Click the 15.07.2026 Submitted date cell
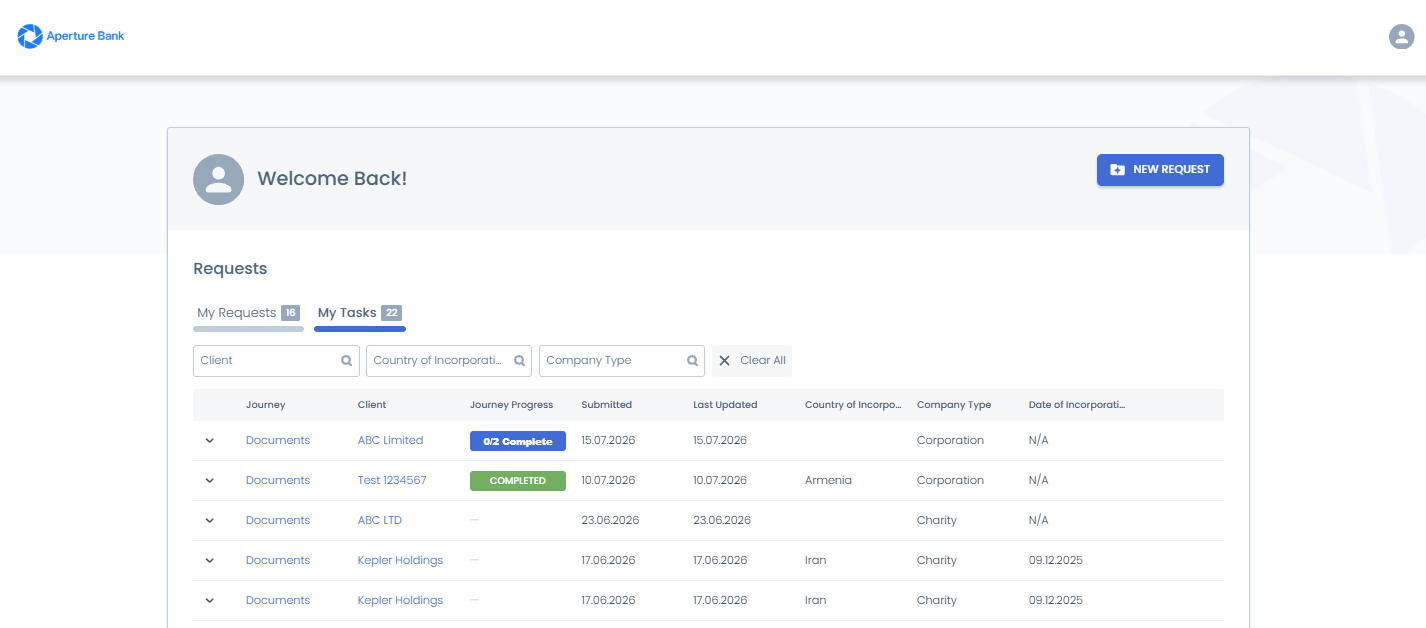The height and width of the screenshot is (628, 1426). click(x=608, y=440)
